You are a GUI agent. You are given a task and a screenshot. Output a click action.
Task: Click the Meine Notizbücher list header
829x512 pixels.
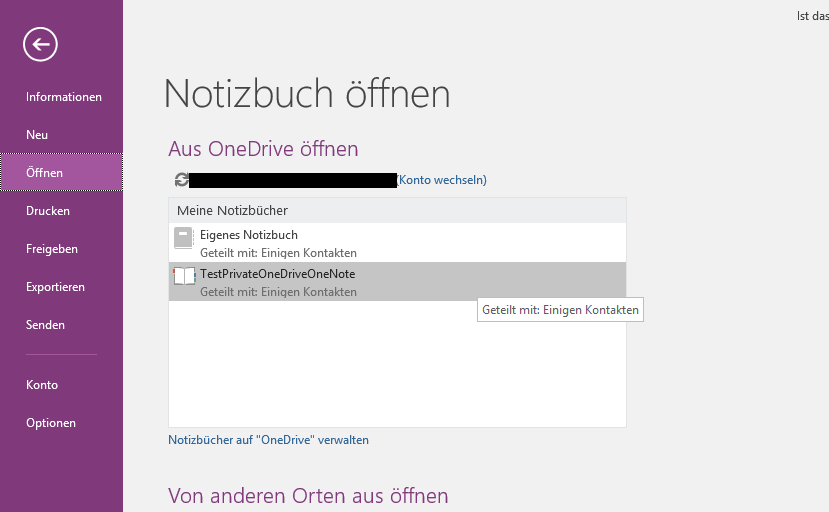click(398, 211)
